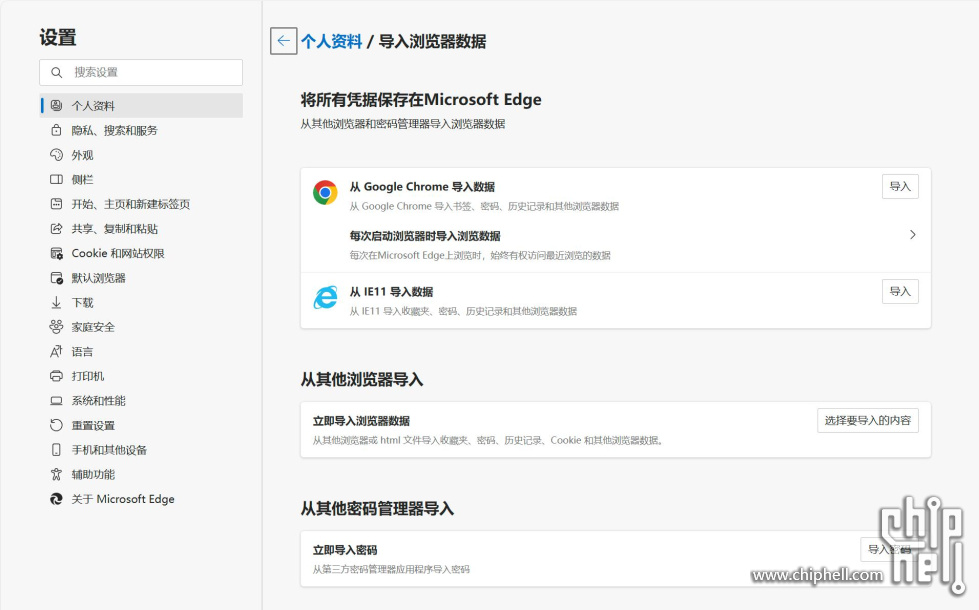Click the language icon beside 语言
The image size is (979, 610).
(x=56, y=352)
